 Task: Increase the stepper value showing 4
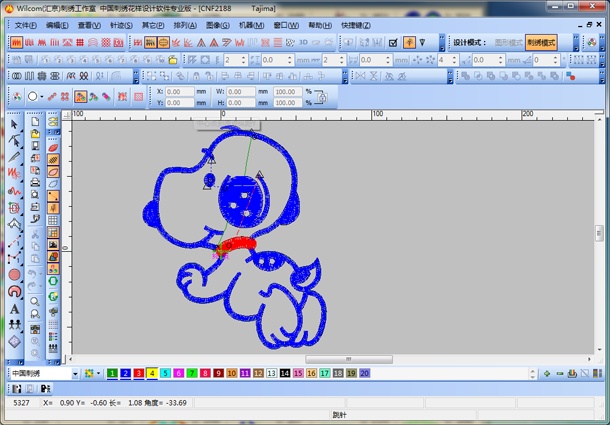[454, 58]
